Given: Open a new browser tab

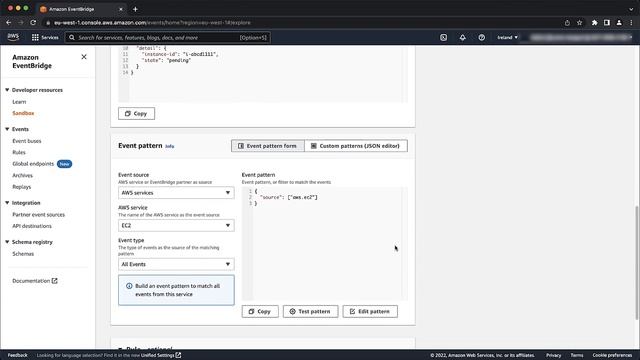Looking at the screenshot, I should tap(135, 9).
